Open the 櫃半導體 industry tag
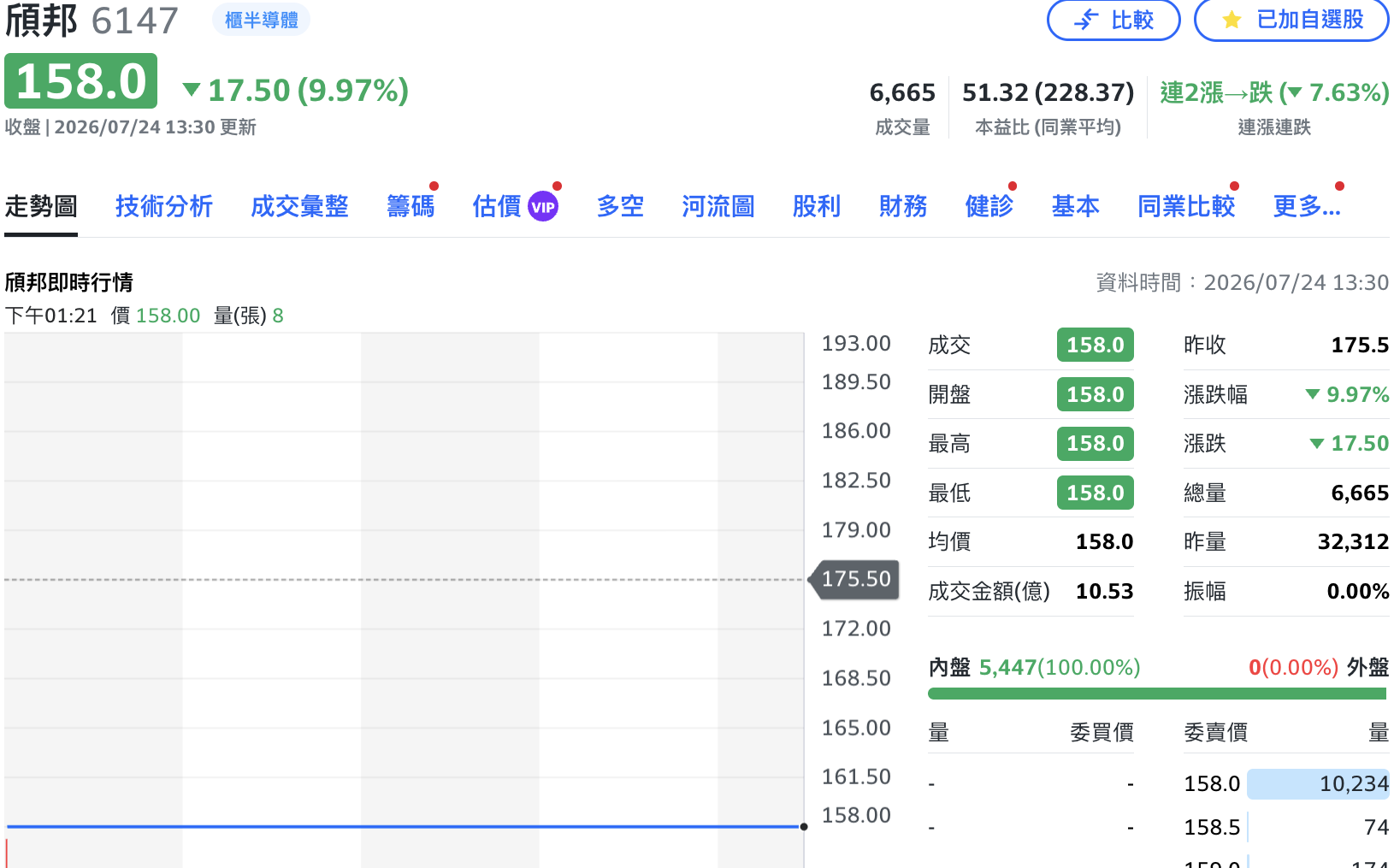1394x868 pixels. click(261, 20)
